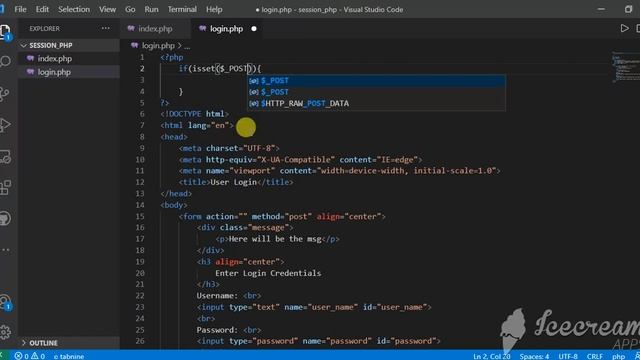Restore down the VS Code window
Viewport: 640px width, 360px height.
tap(628, 9)
